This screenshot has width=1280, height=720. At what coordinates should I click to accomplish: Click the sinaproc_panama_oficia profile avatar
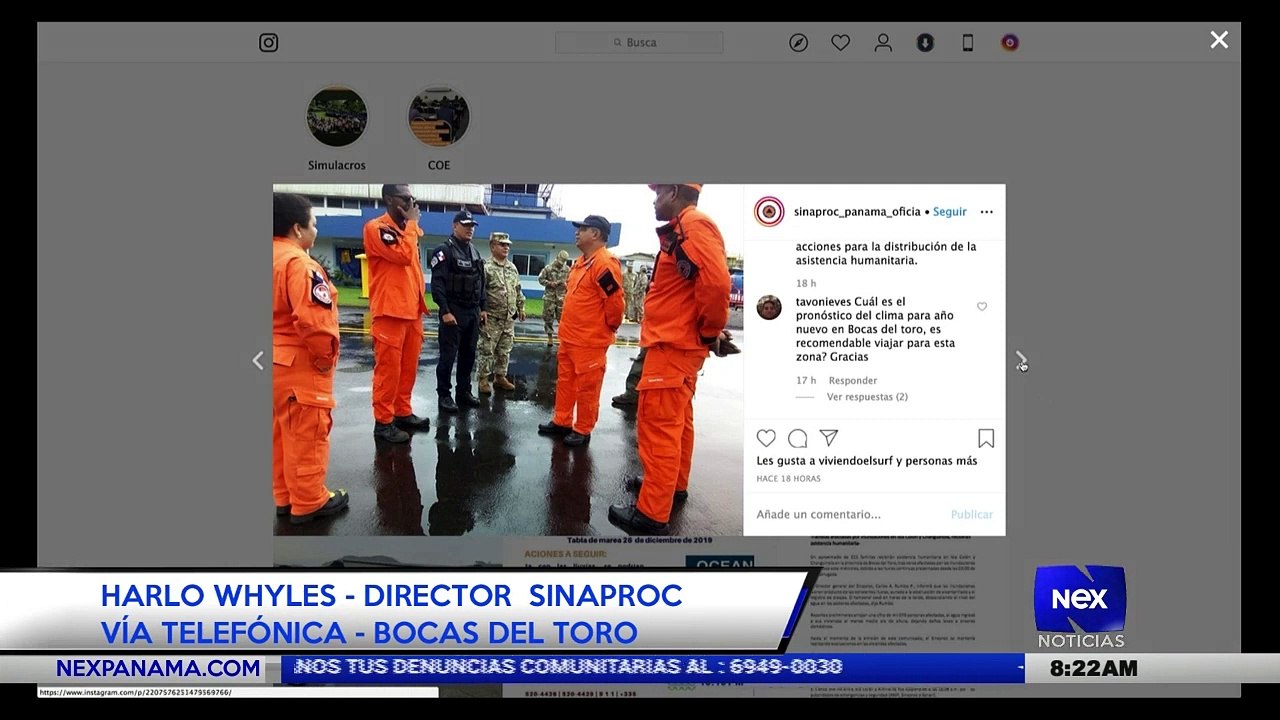point(769,212)
